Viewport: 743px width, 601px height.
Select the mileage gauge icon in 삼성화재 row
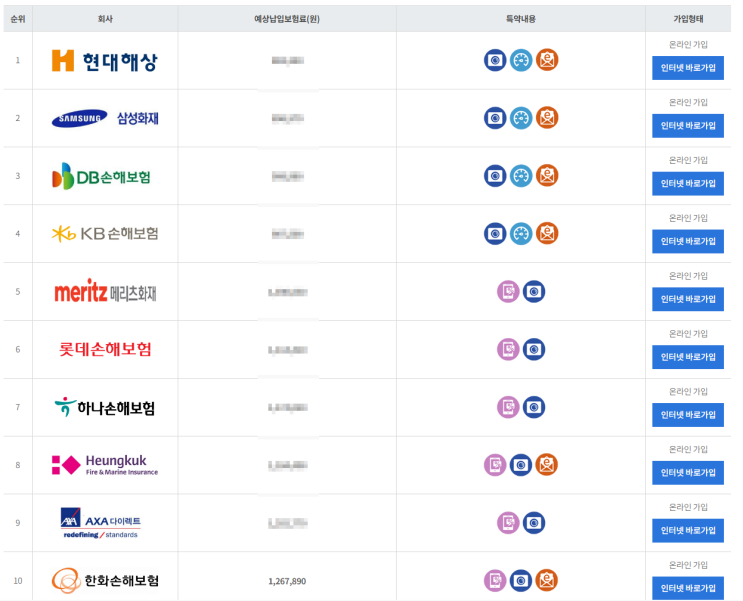tap(521, 118)
